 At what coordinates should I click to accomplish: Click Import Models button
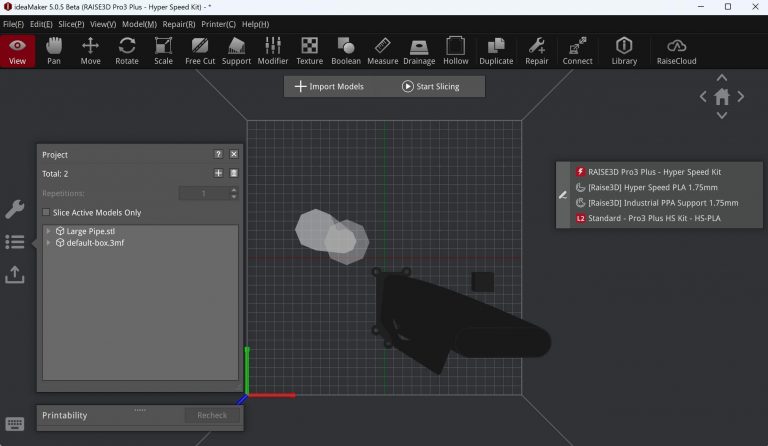(329, 87)
